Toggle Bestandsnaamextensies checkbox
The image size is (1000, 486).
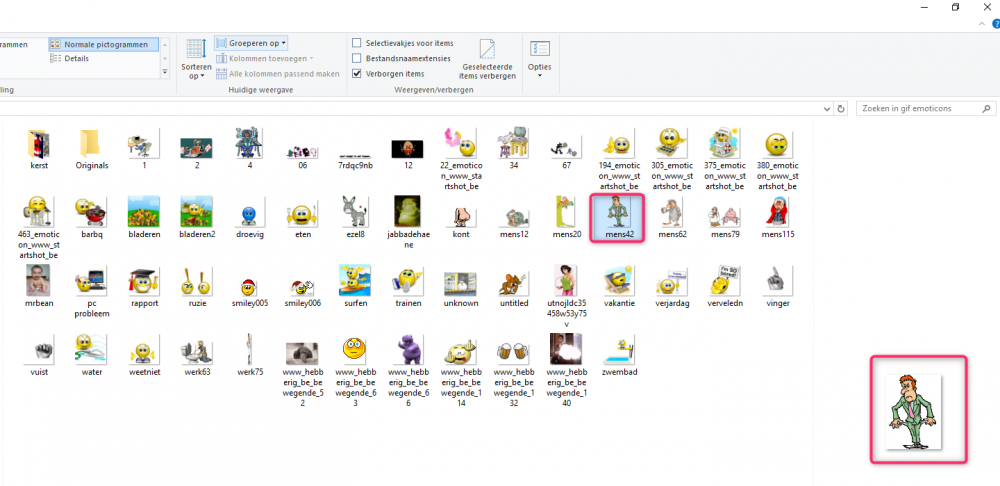(357, 58)
